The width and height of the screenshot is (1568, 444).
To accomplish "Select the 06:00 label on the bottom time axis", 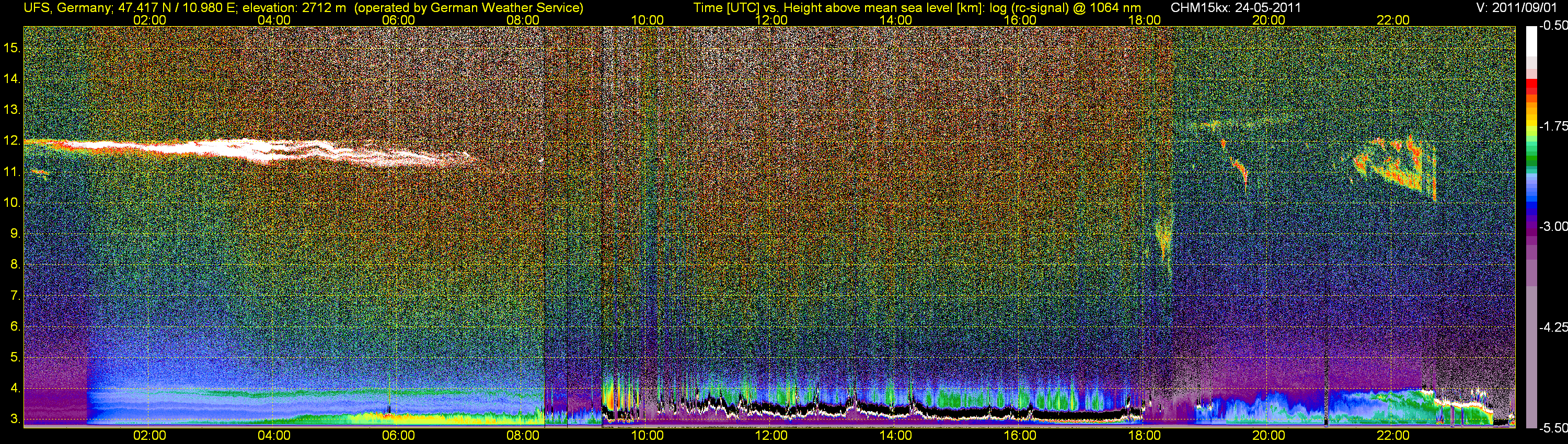I will pos(398,436).
